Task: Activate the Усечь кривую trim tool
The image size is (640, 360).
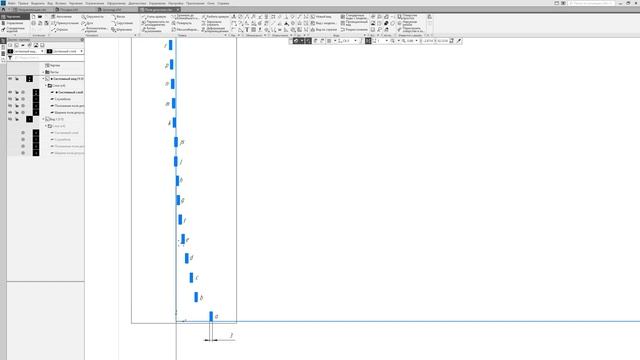Action: tap(154, 17)
